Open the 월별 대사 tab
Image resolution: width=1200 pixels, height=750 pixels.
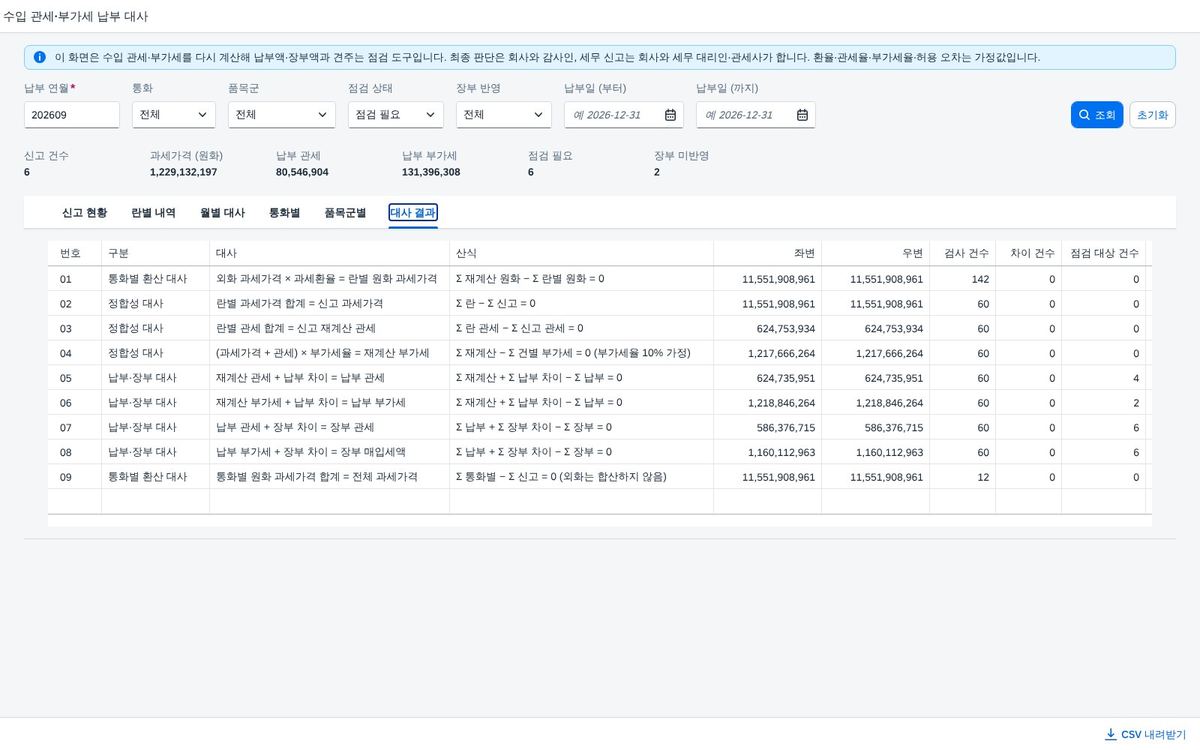coord(222,213)
